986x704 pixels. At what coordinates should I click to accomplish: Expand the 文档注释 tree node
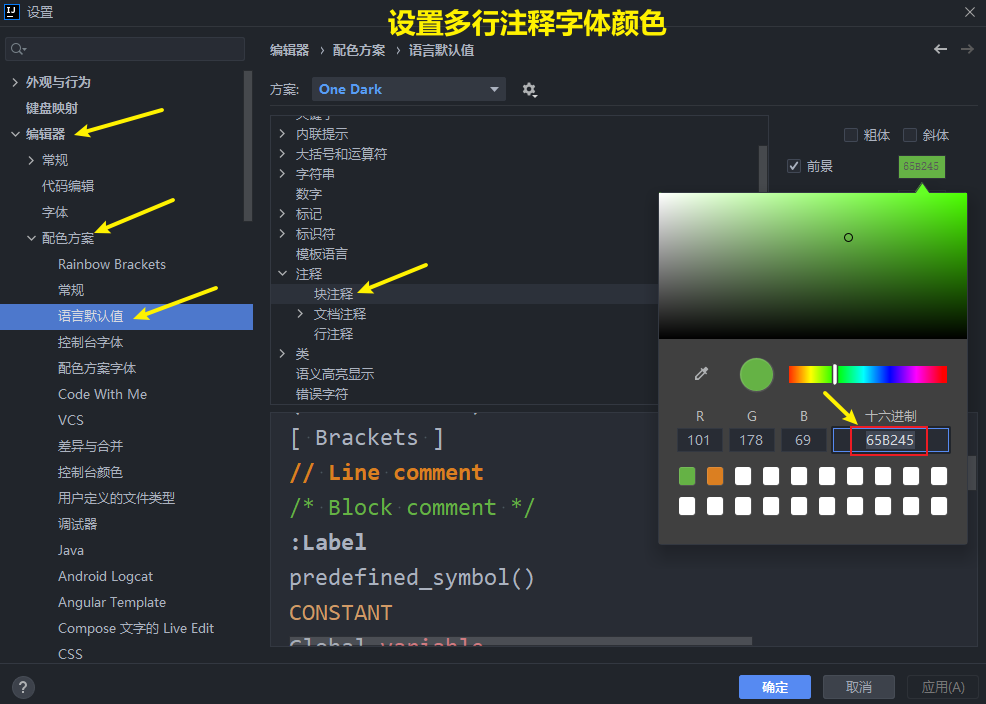[301, 314]
